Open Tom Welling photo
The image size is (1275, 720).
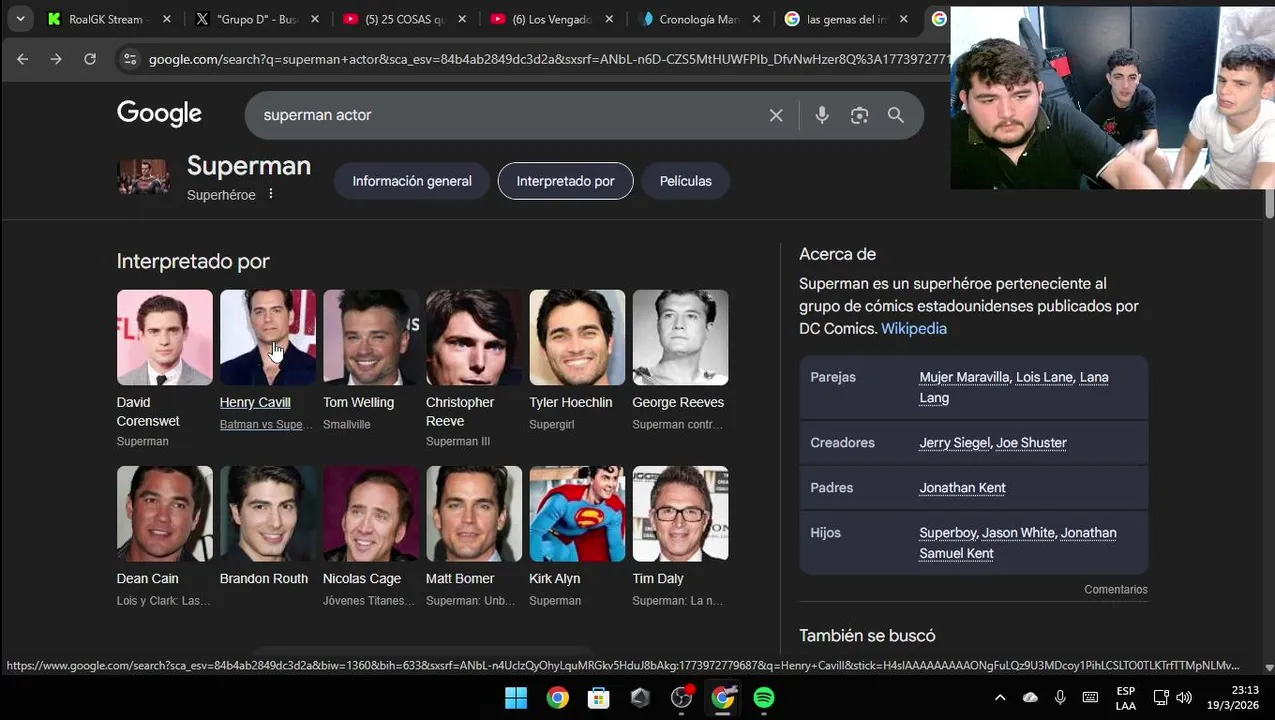click(x=371, y=337)
